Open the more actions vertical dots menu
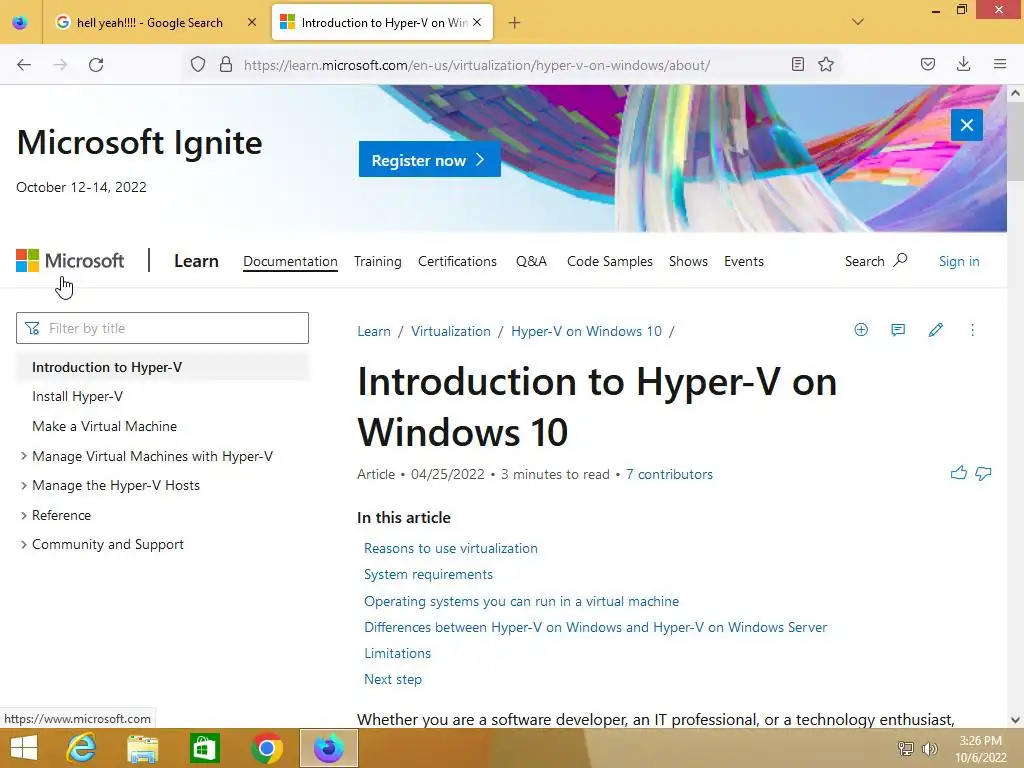This screenshot has height=768, width=1024. pos(972,330)
